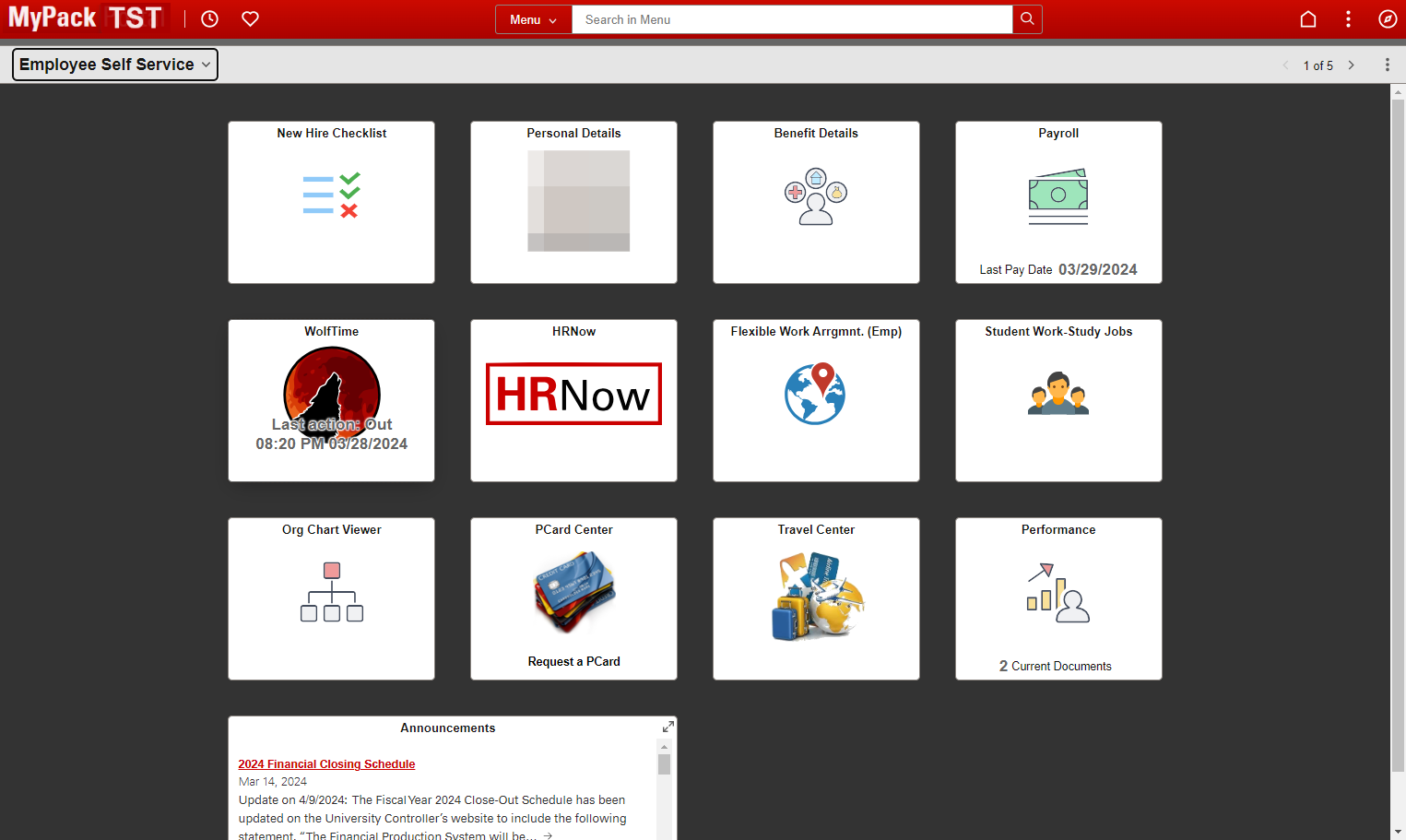This screenshot has height=840, width=1406.
Task: Open Actions menu in red header
Action: point(1348,18)
